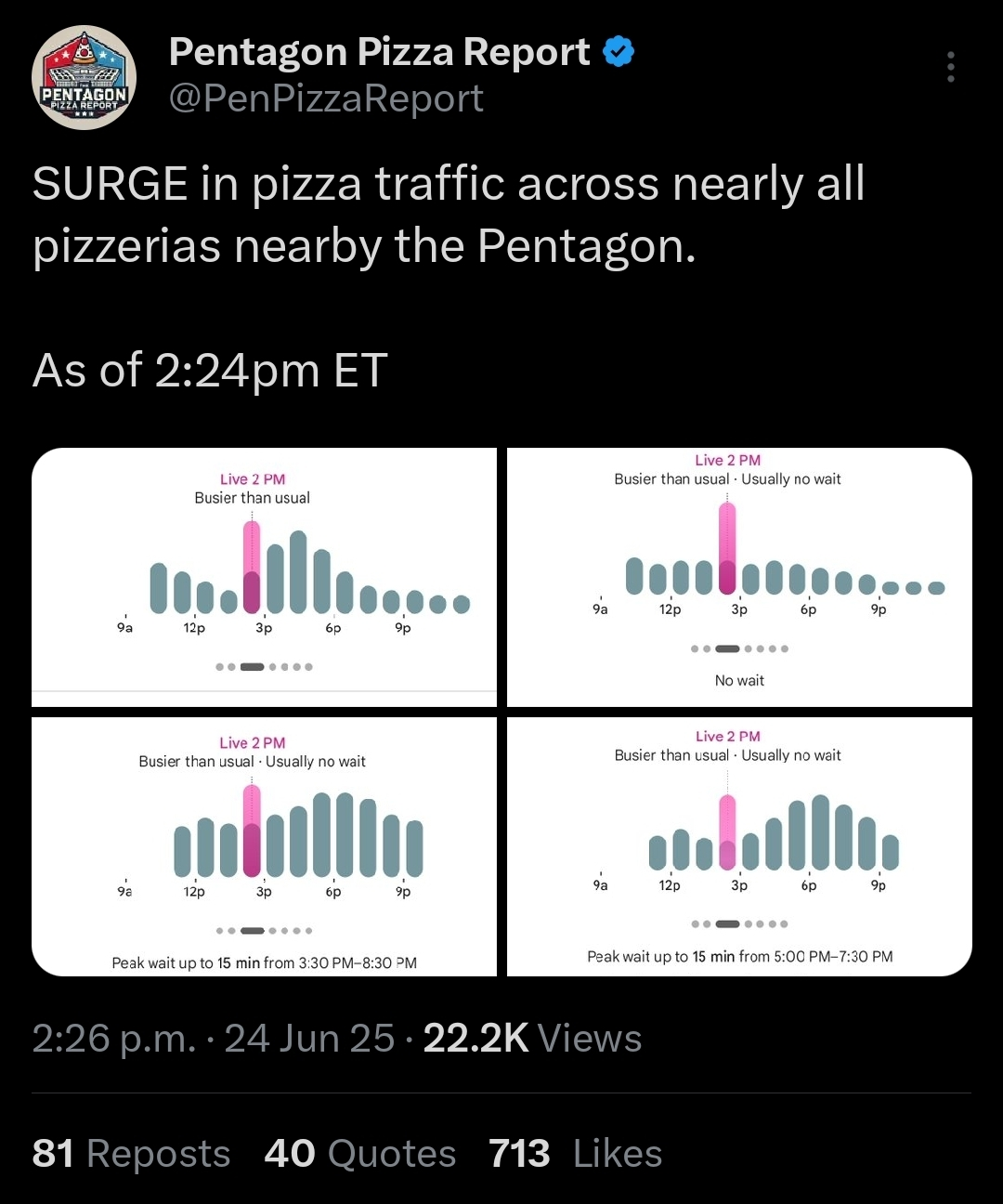Open the chart with 5:00 PM–7:30 PM peak wait
Viewport: 1003px width, 1204px height.
pyautogui.click(x=739, y=846)
